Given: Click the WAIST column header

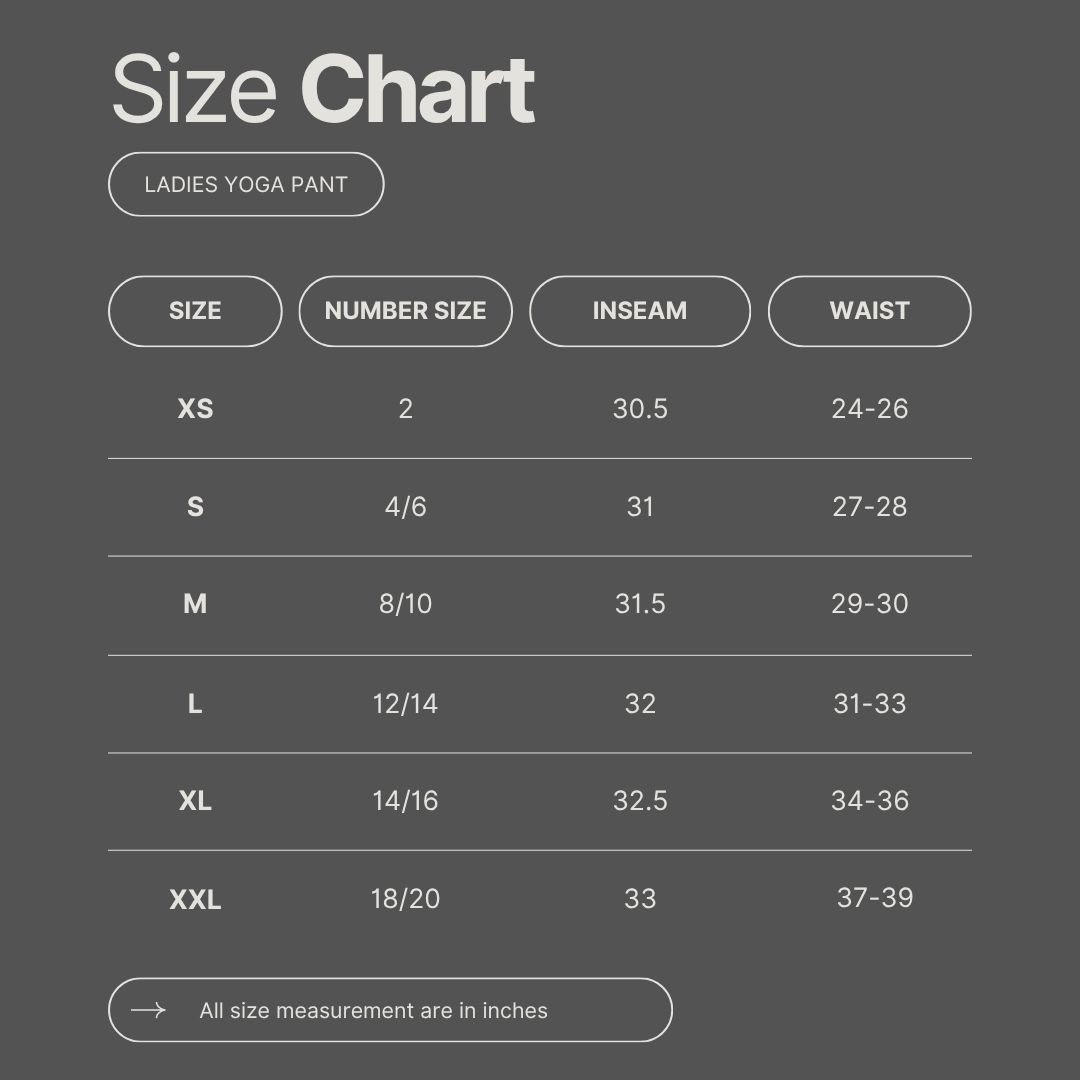Looking at the screenshot, I should 869,311.
